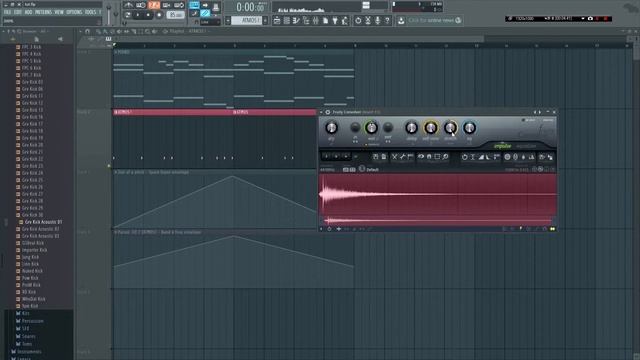Click the stretch knob in Fruity Convolver
This screenshot has width=640, height=360.
(x=450, y=128)
